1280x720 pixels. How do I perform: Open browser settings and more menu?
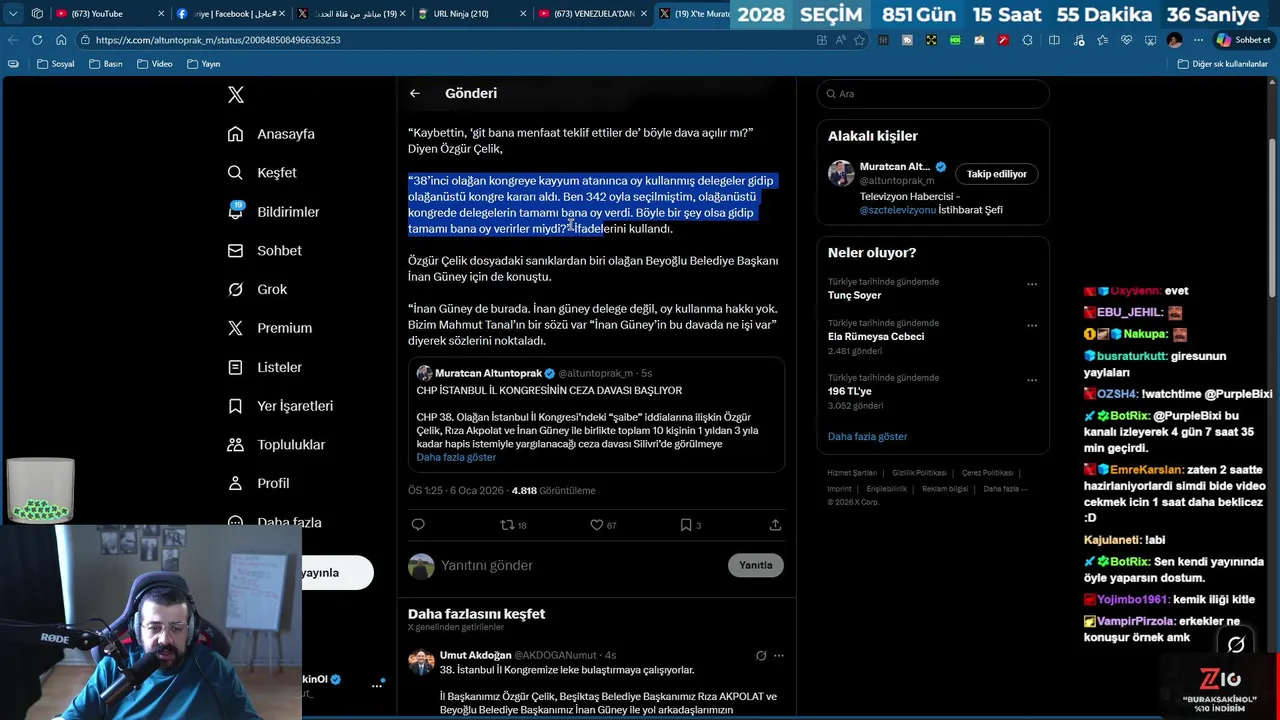pyautogui.click(x=1198, y=40)
